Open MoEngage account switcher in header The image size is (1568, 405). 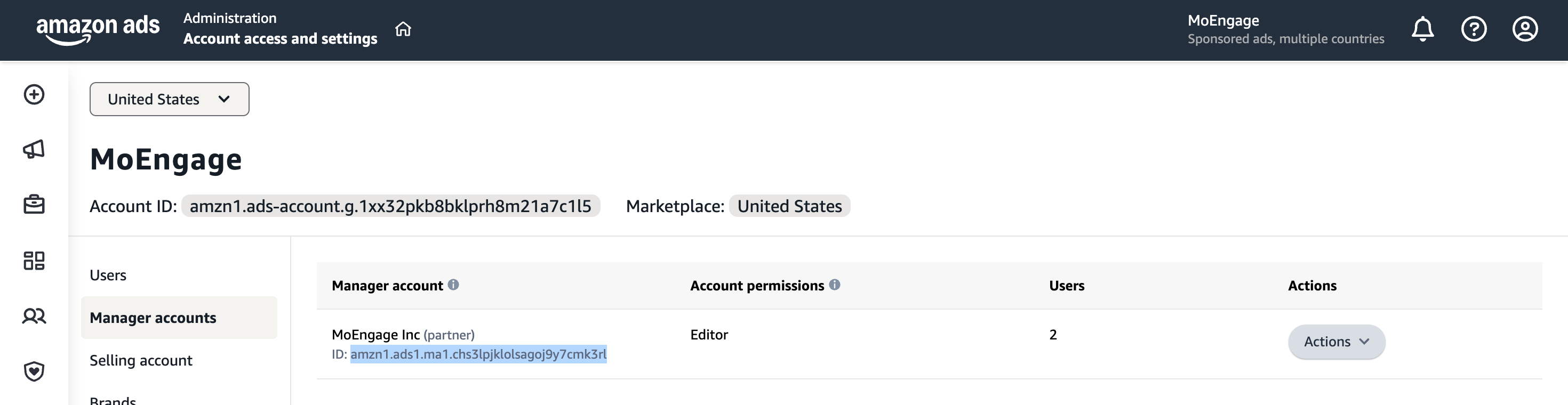click(1285, 29)
